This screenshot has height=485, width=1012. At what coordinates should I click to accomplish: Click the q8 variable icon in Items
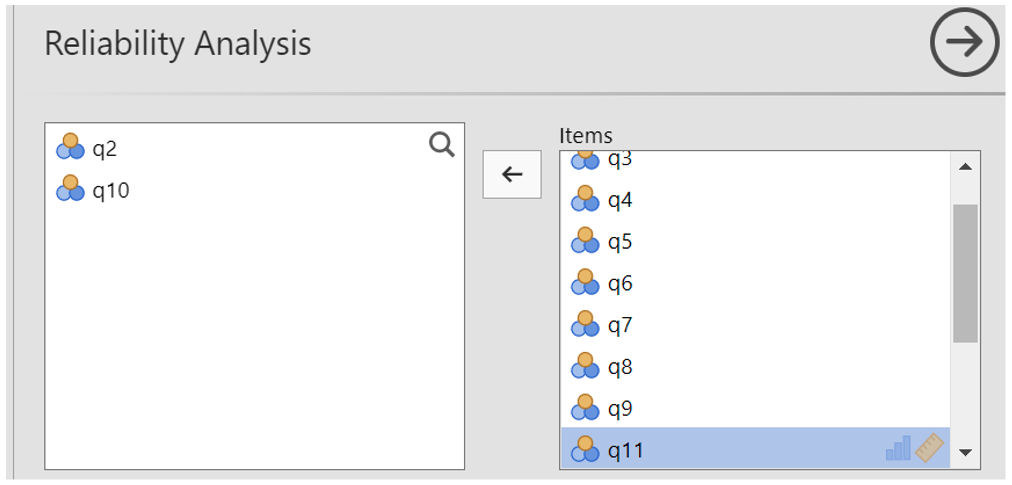coord(585,367)
